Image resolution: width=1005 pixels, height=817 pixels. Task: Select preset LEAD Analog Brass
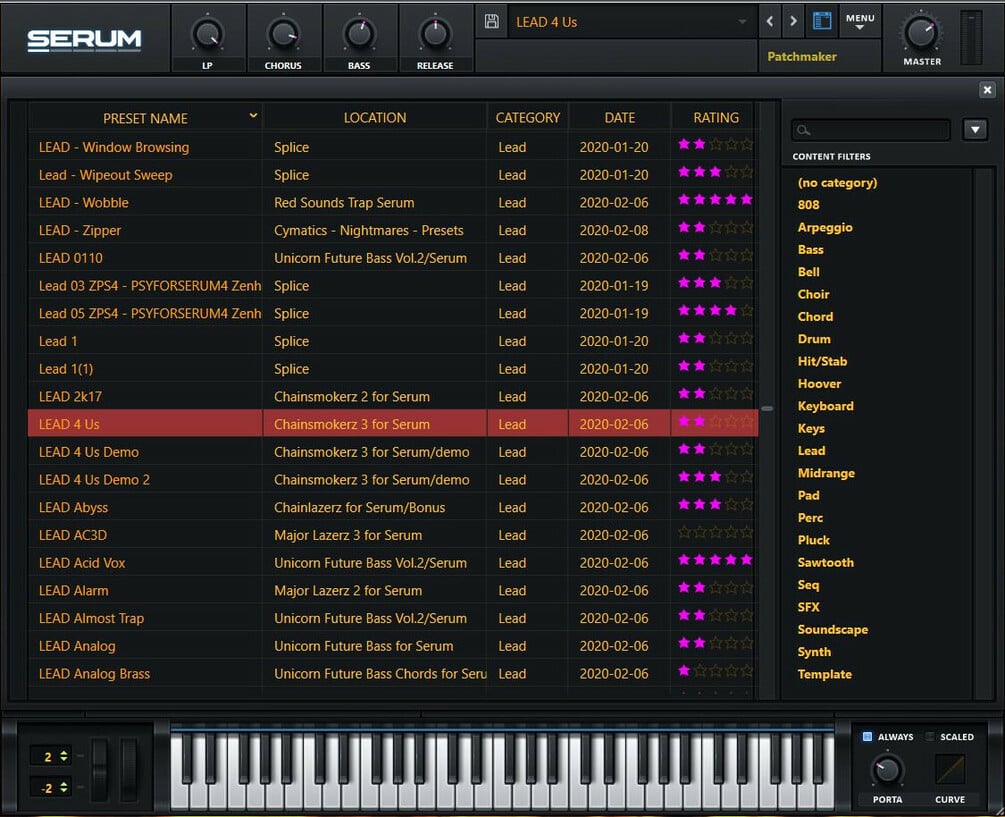click(94, 674)
